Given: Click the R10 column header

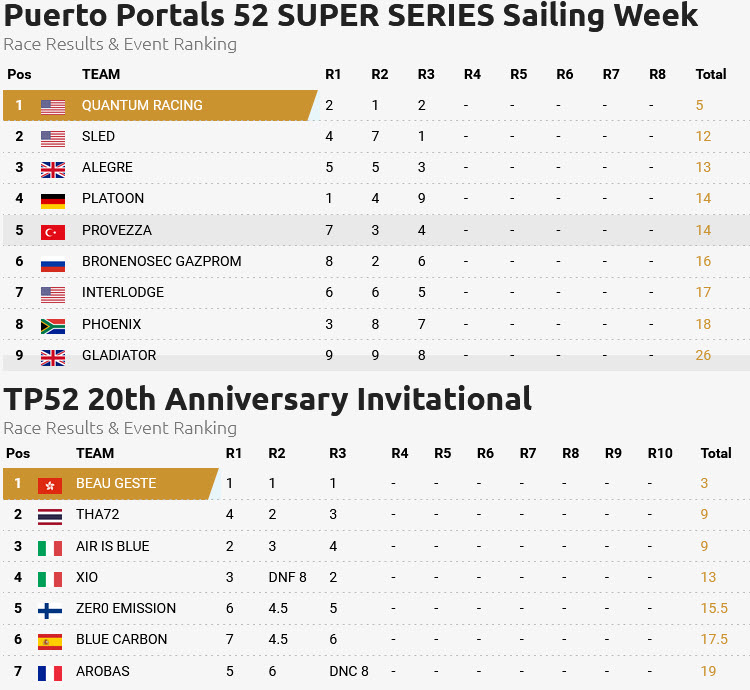Looking at the screenshot, I should (660, 453).
